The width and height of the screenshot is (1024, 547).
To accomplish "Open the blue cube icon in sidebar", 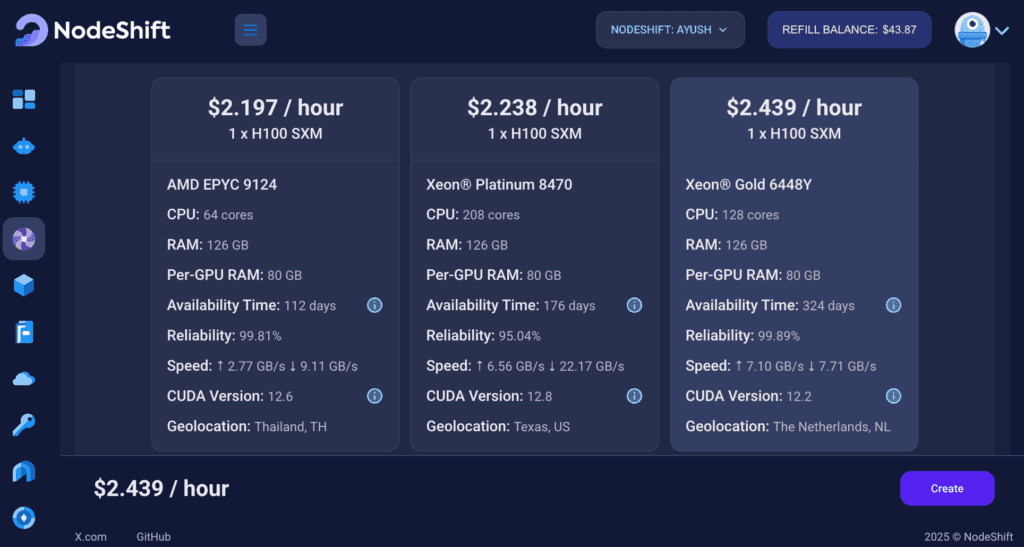I will [x=24, y=285].
